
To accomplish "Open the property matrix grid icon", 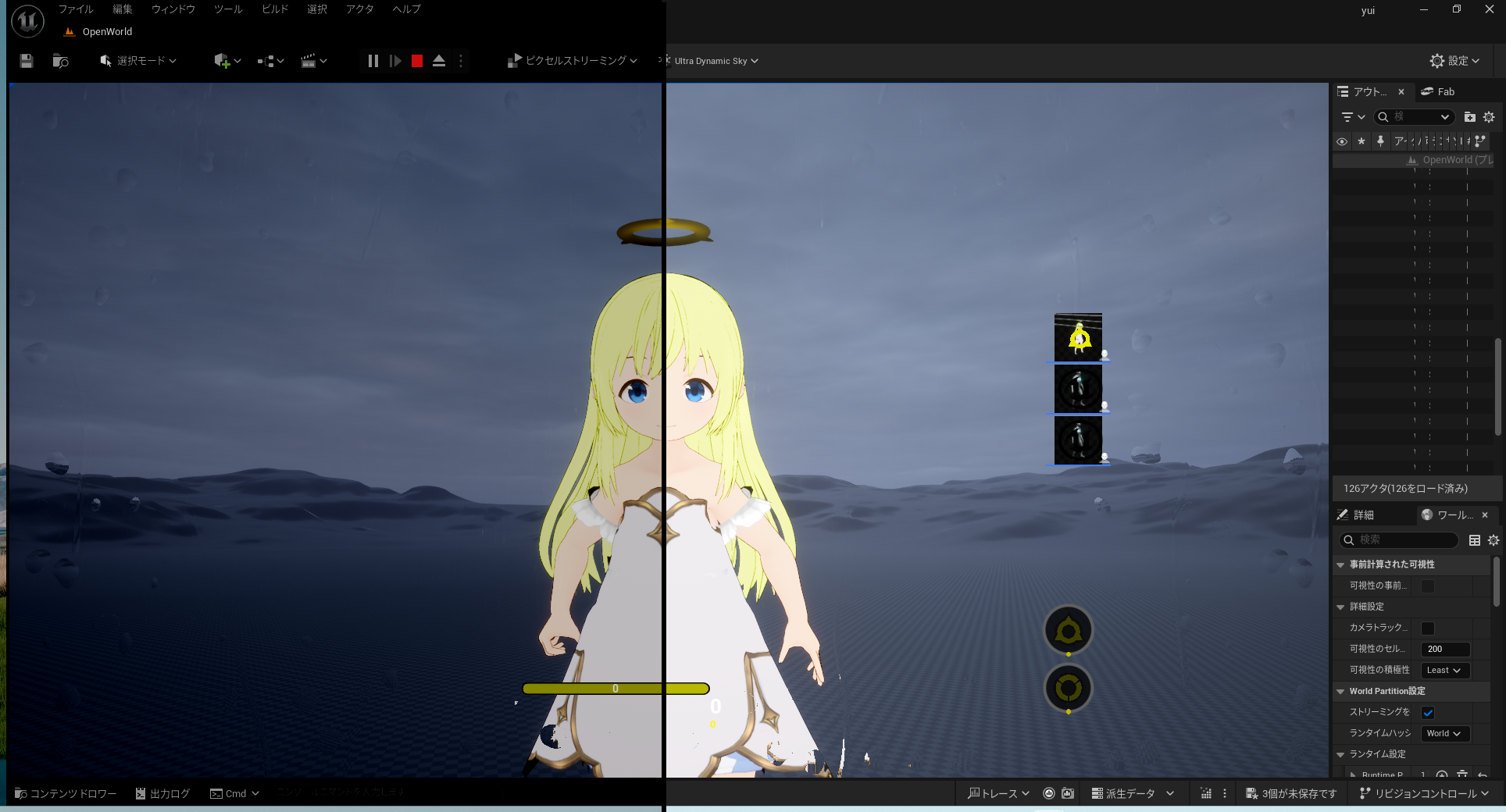I will [x=1475, y=540].
